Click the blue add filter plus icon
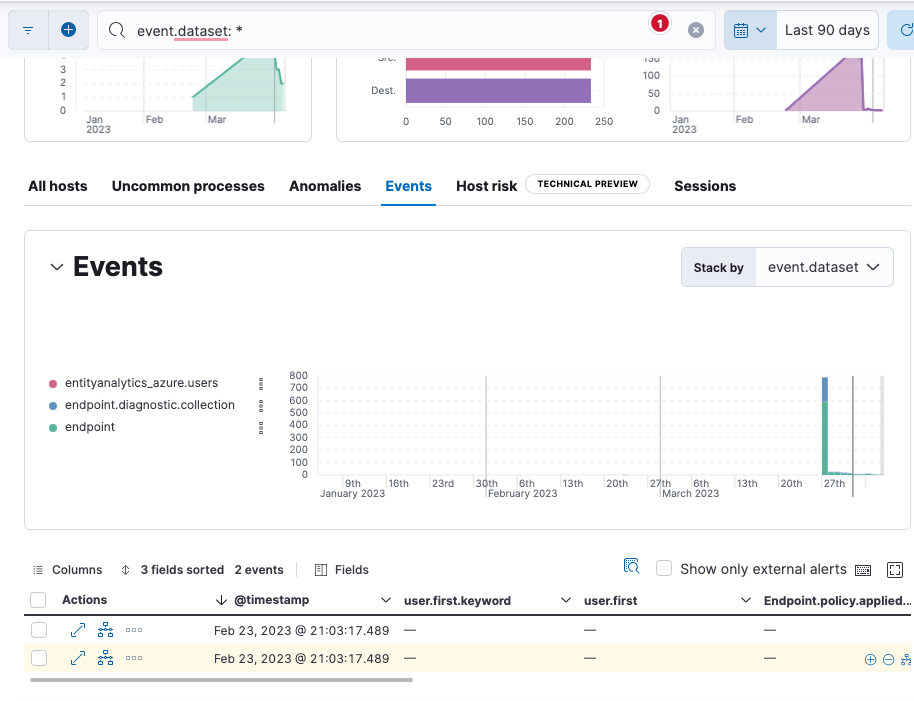The height and width of the screenshot is (701, 914). (x=68, y=29)
